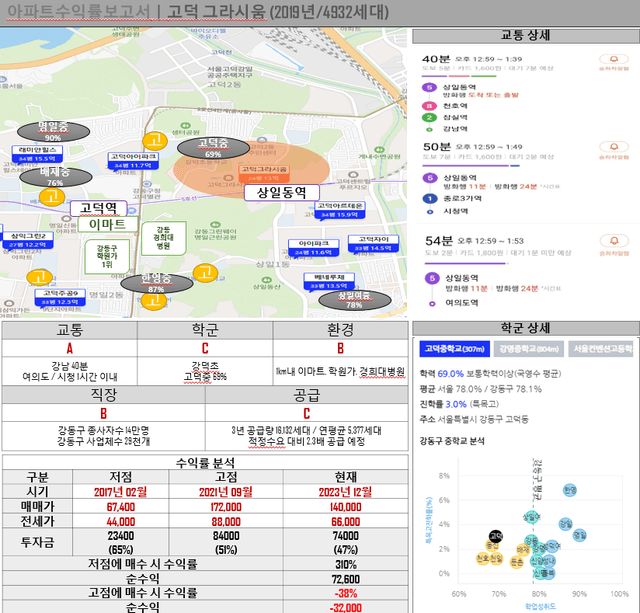
Task: Click the 강동구 학원가 1위 label box
Action: [x=107, y=256]
